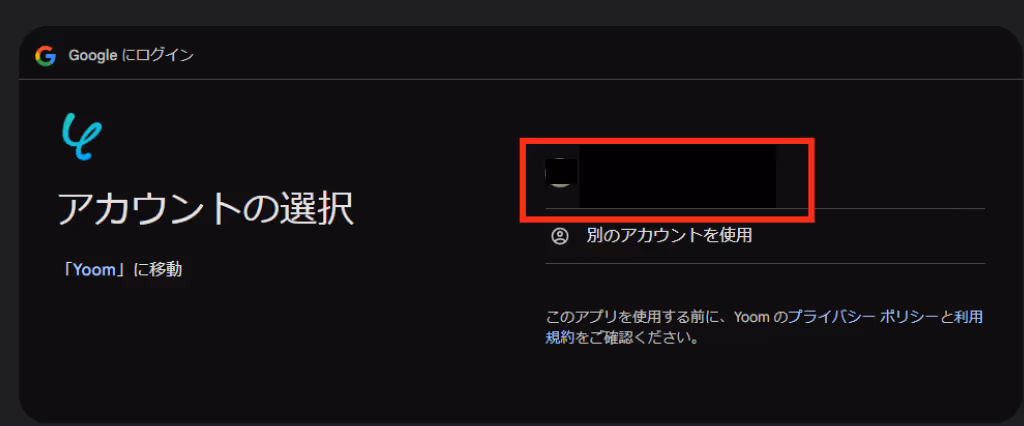Click the person icon beside 別のアカウントを使用
This screenshot has width=1024, height=426.
(560, 236)
